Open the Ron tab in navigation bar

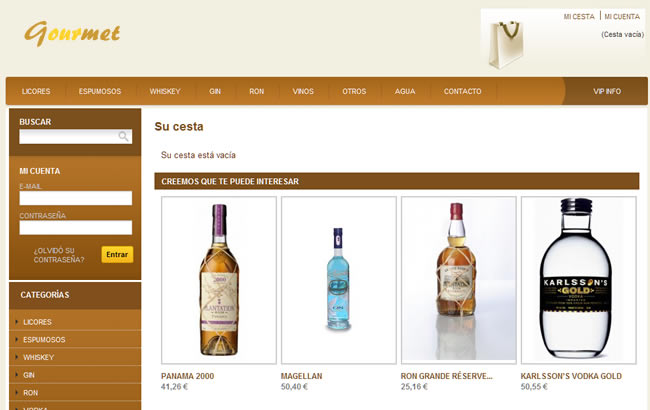(257, 91)
